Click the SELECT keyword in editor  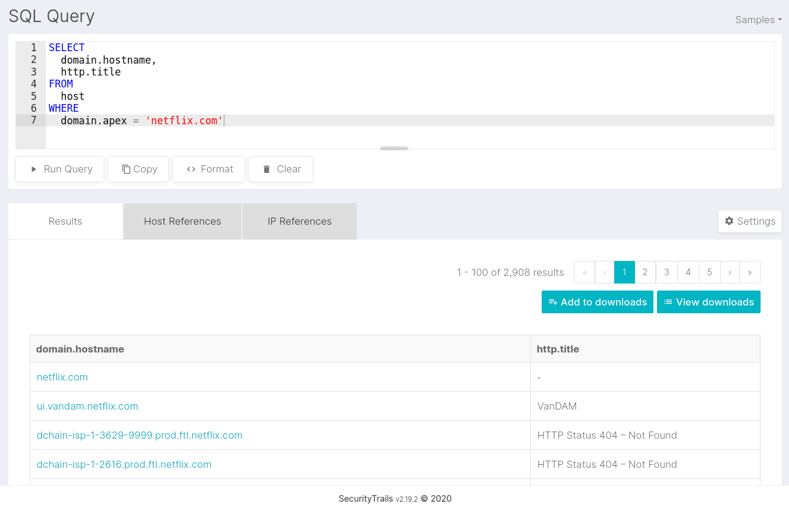tap(66, 47)
